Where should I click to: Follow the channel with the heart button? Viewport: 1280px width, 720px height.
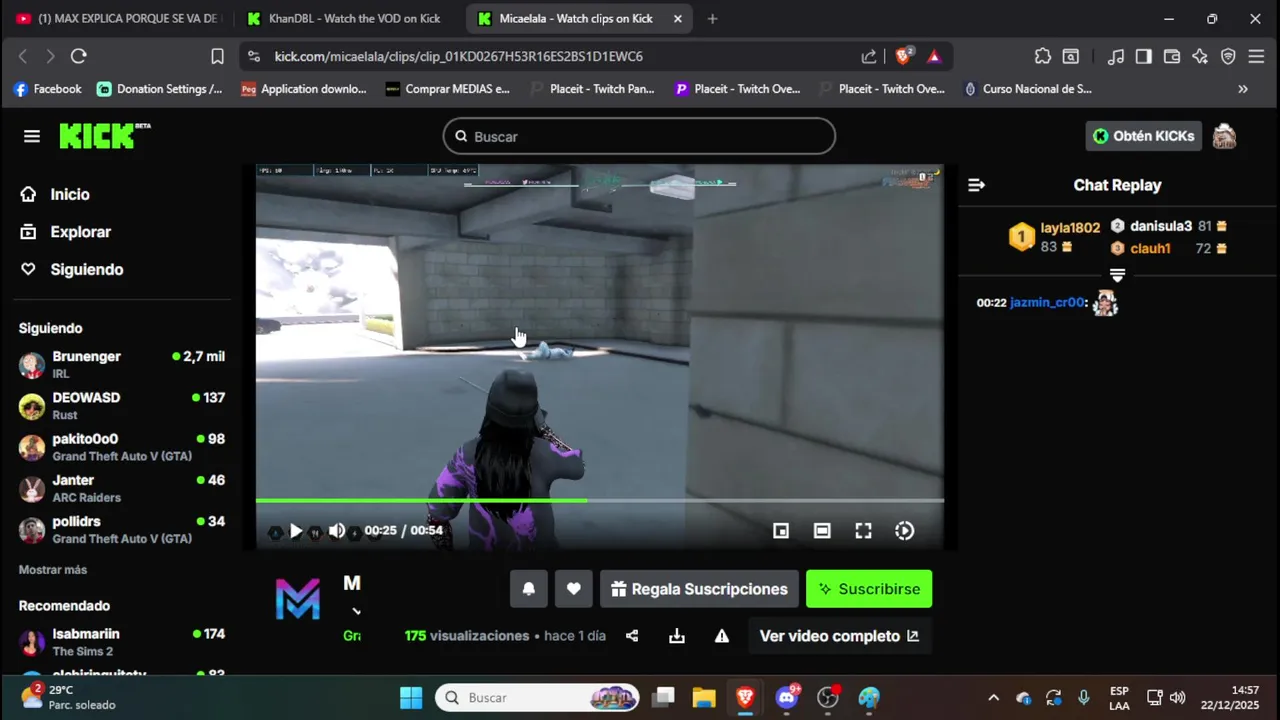coord(573,589)
